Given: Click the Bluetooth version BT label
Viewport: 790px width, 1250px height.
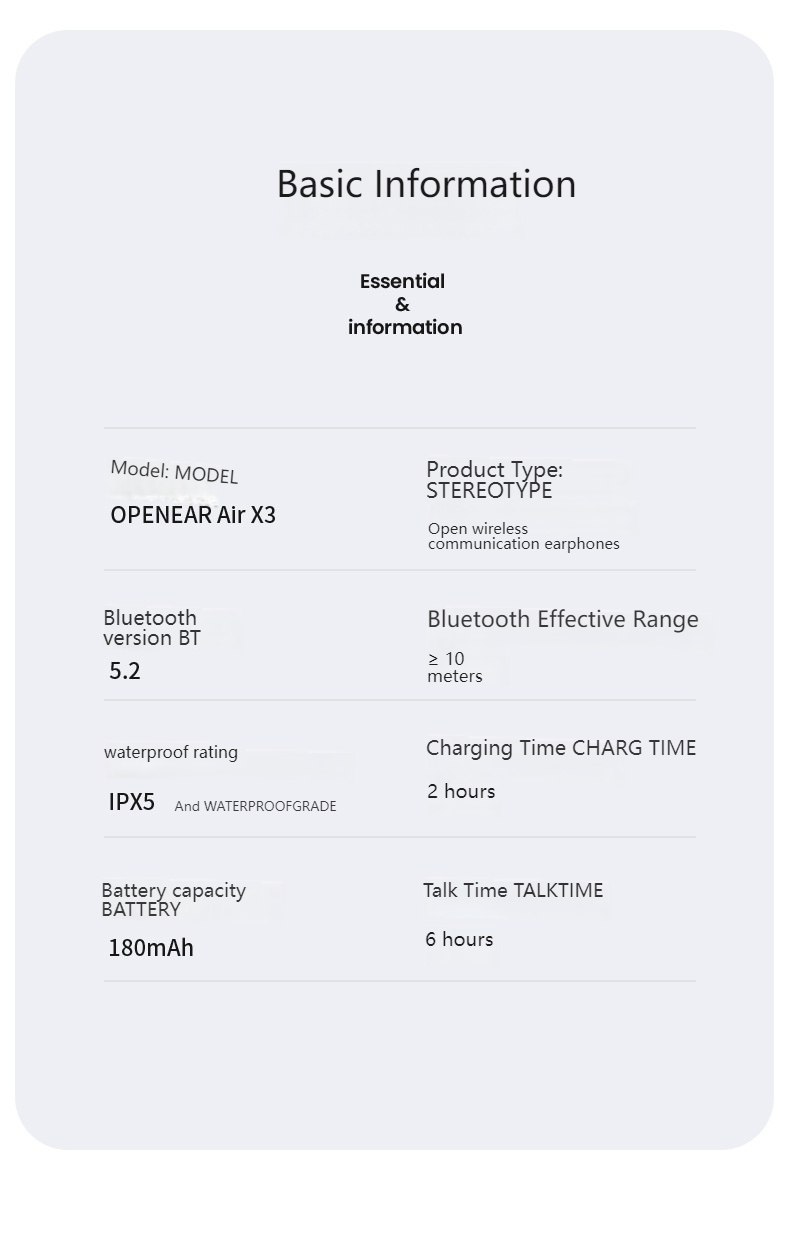Looking at the screenshot, I should coord(151,628).
